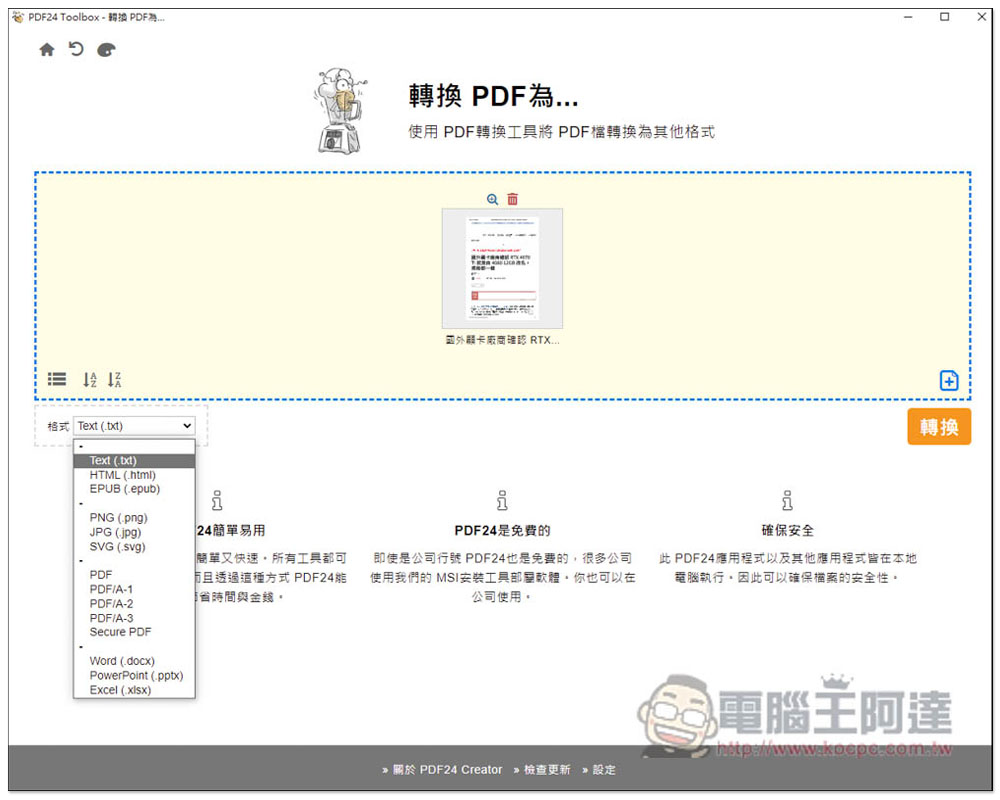Viewport: 1000px width, 800px height.
Task: Select PDF/A-2 format option
Action: [111, 604]
